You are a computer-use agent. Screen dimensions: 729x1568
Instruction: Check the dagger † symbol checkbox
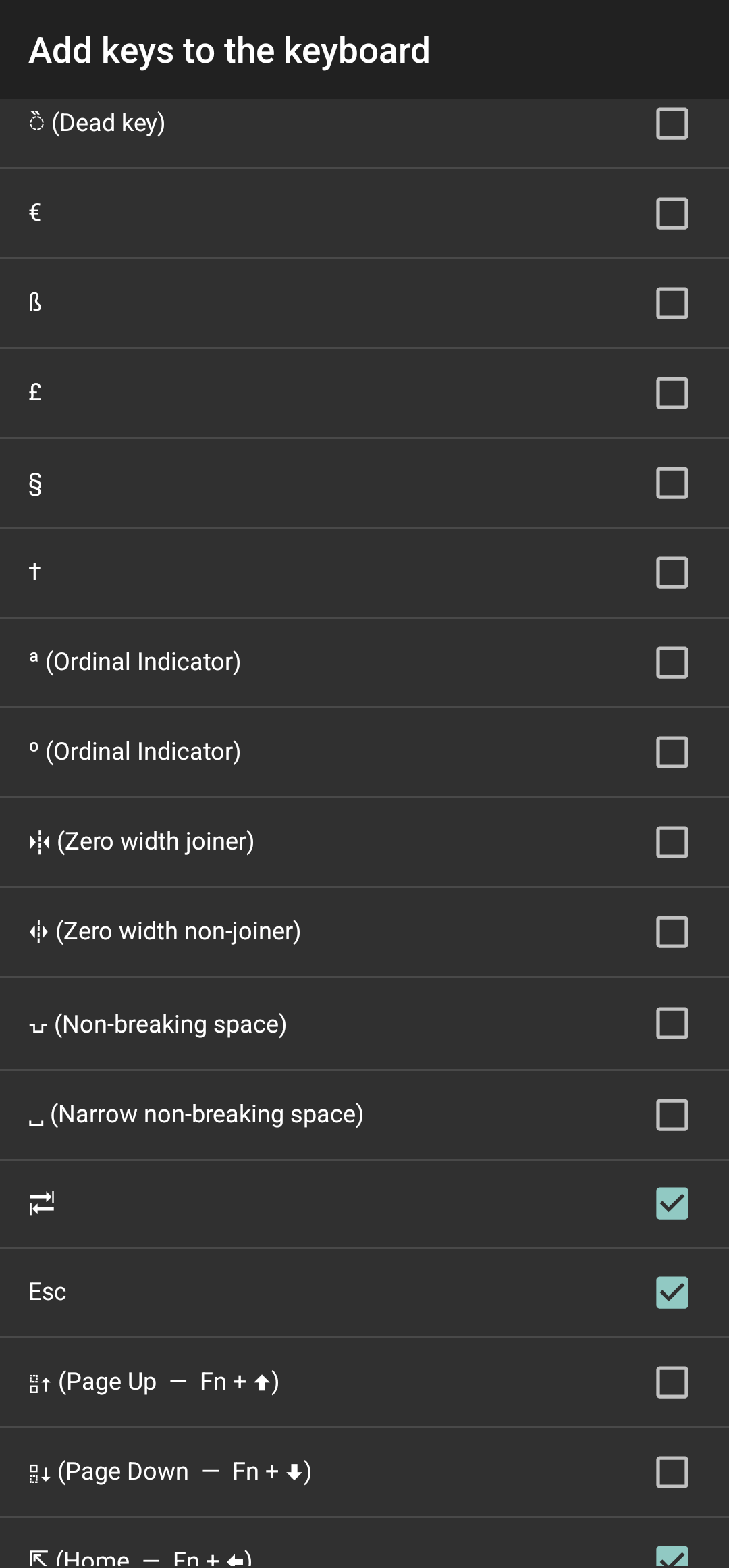(672, 573)
